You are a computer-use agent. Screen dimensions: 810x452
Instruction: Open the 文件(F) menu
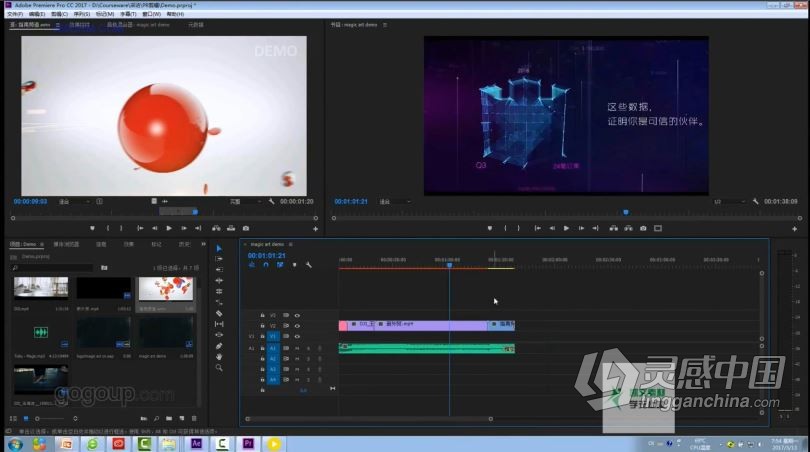[14, 14]
